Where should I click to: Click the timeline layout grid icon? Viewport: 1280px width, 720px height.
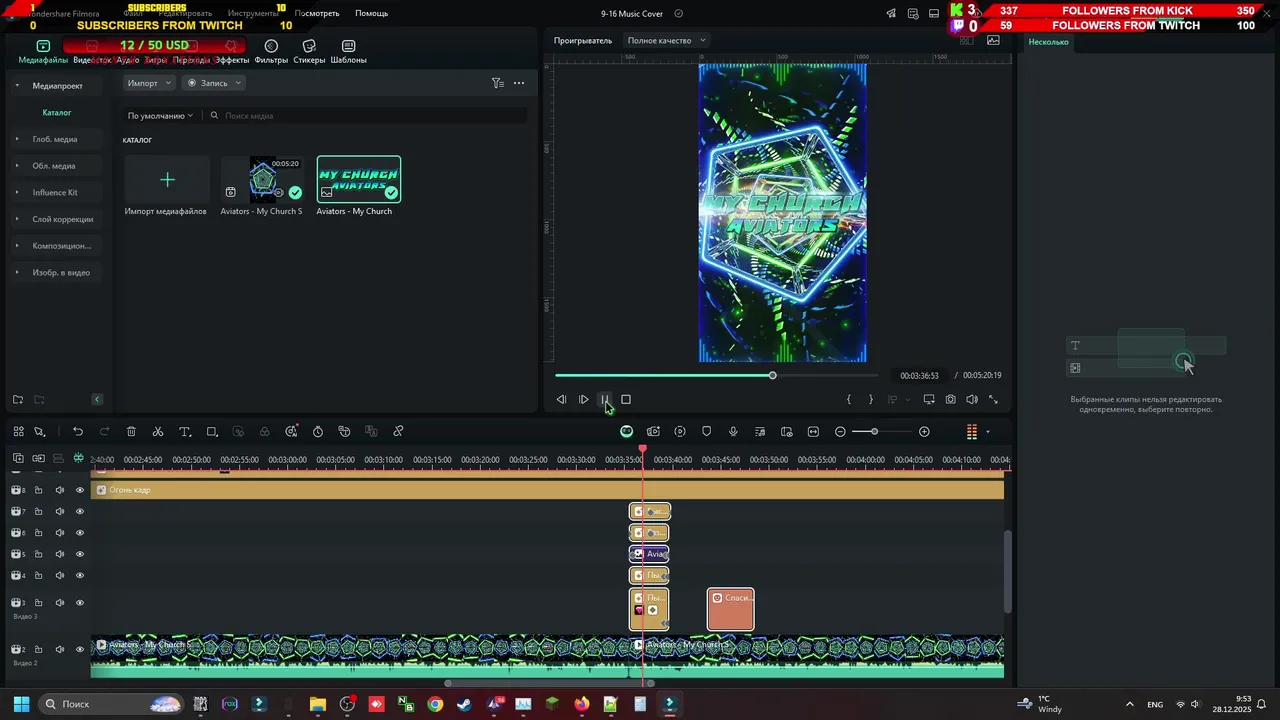point(18,432)
